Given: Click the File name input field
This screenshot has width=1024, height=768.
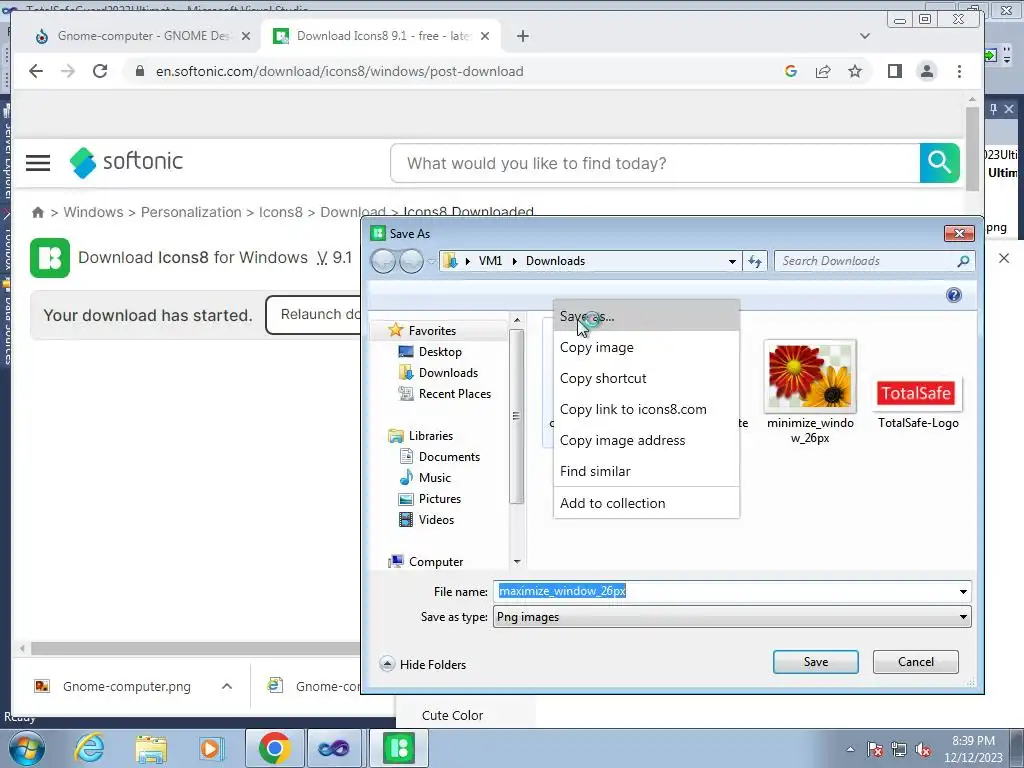Looking at the screenshot, I should 724,592.
